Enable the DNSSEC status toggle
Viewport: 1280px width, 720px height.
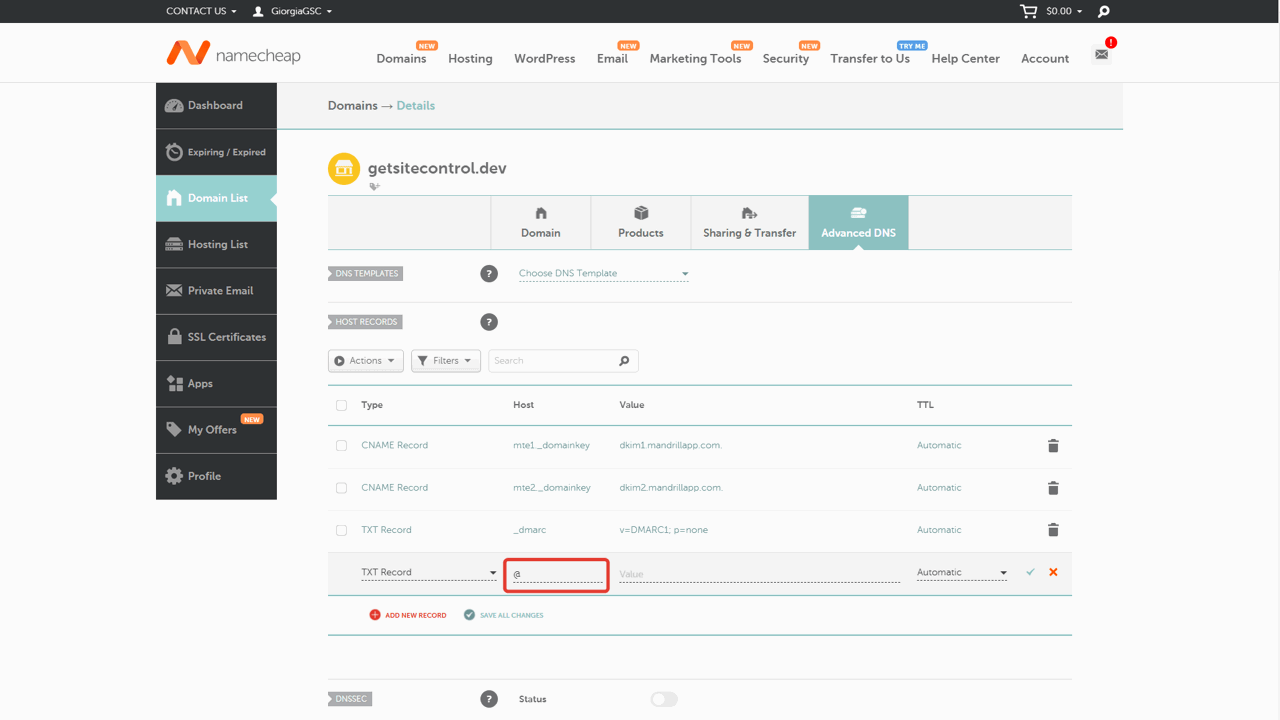click(663, 699)
